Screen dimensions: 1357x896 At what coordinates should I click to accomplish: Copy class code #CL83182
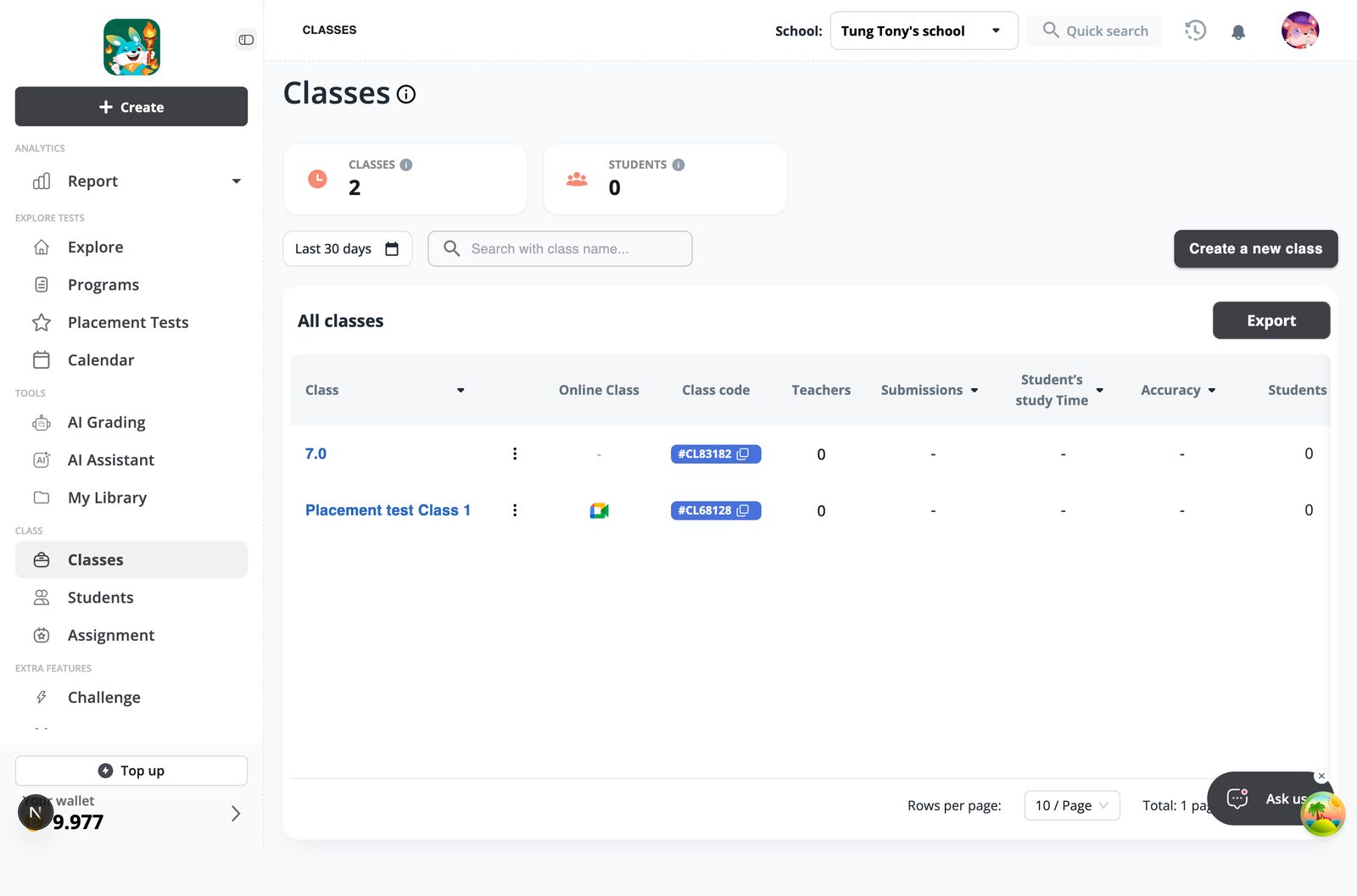pos(743,454)
